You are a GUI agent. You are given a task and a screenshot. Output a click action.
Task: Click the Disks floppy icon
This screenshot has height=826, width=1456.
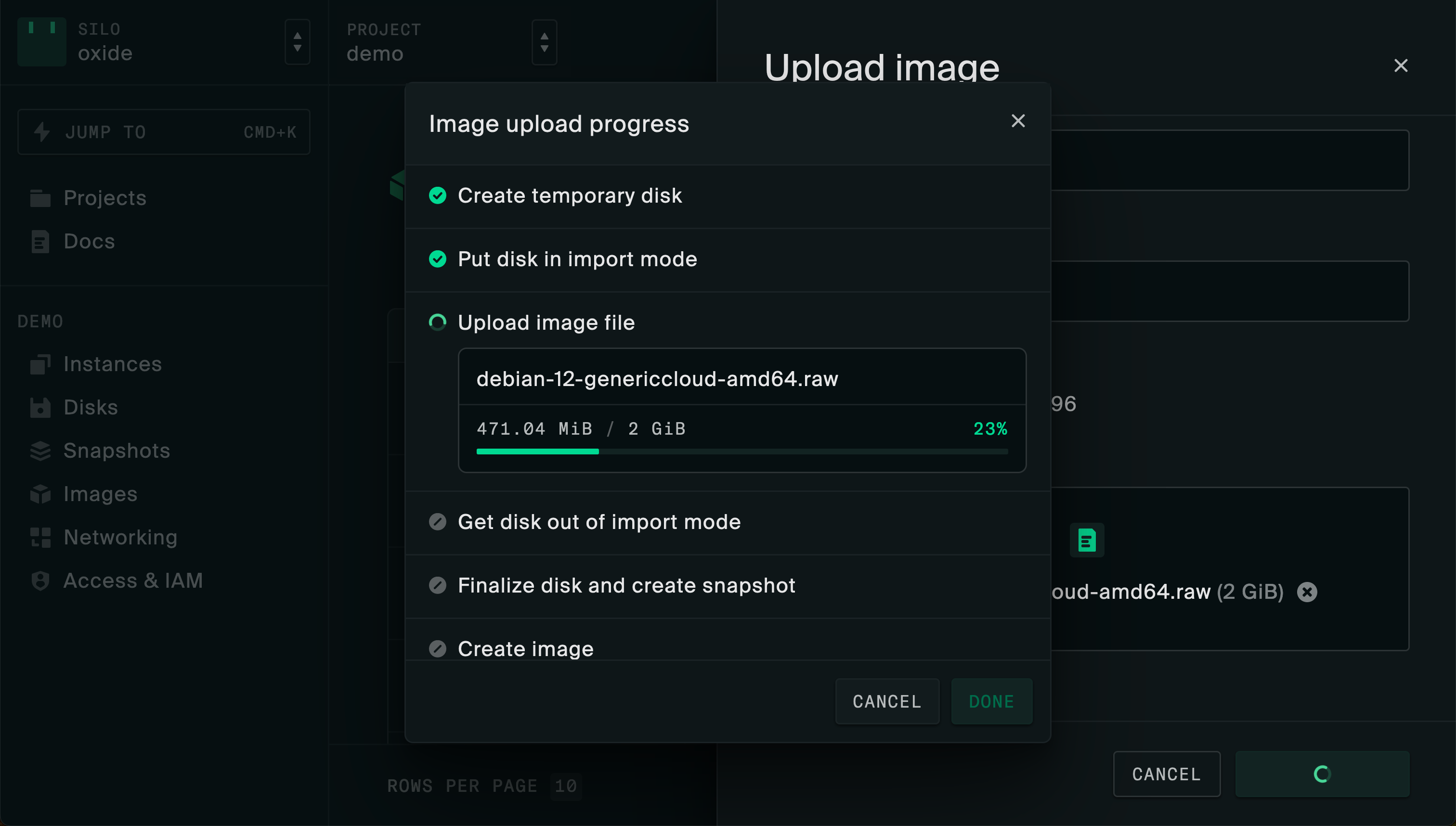(x=40, y=407)
